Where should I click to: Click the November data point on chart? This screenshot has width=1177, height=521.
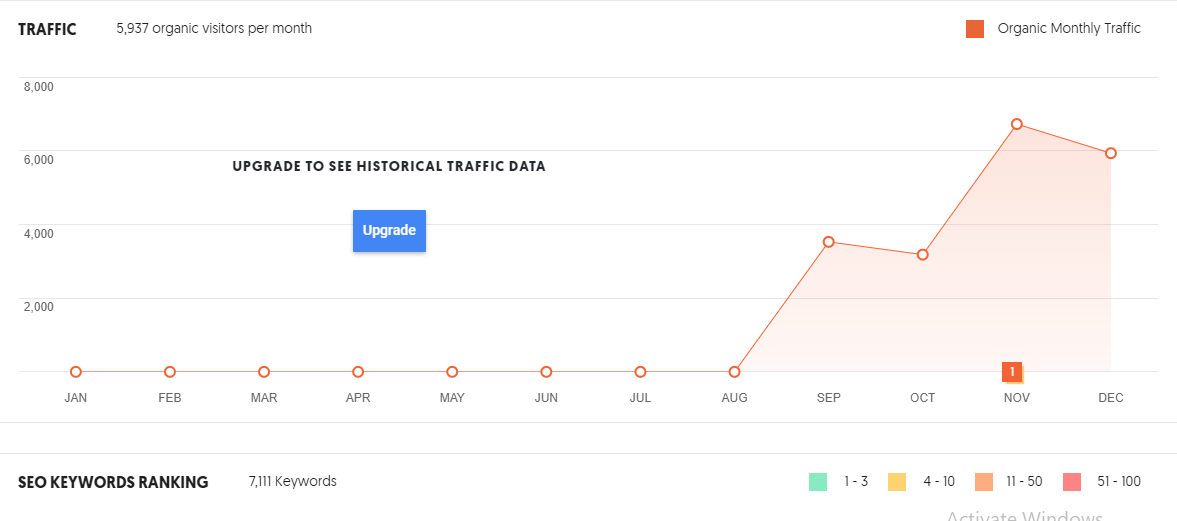coord(1016,124)
